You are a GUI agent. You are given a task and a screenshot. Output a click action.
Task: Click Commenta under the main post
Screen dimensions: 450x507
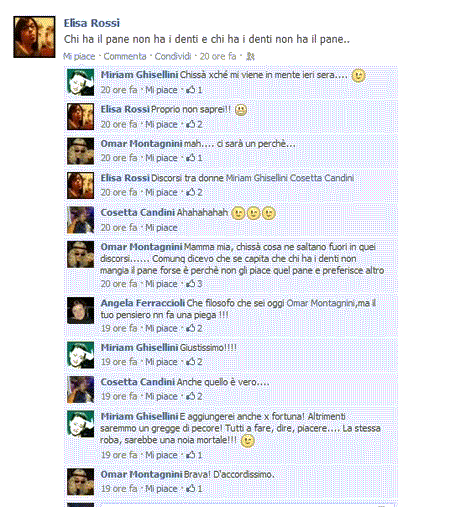click(125, 56)
